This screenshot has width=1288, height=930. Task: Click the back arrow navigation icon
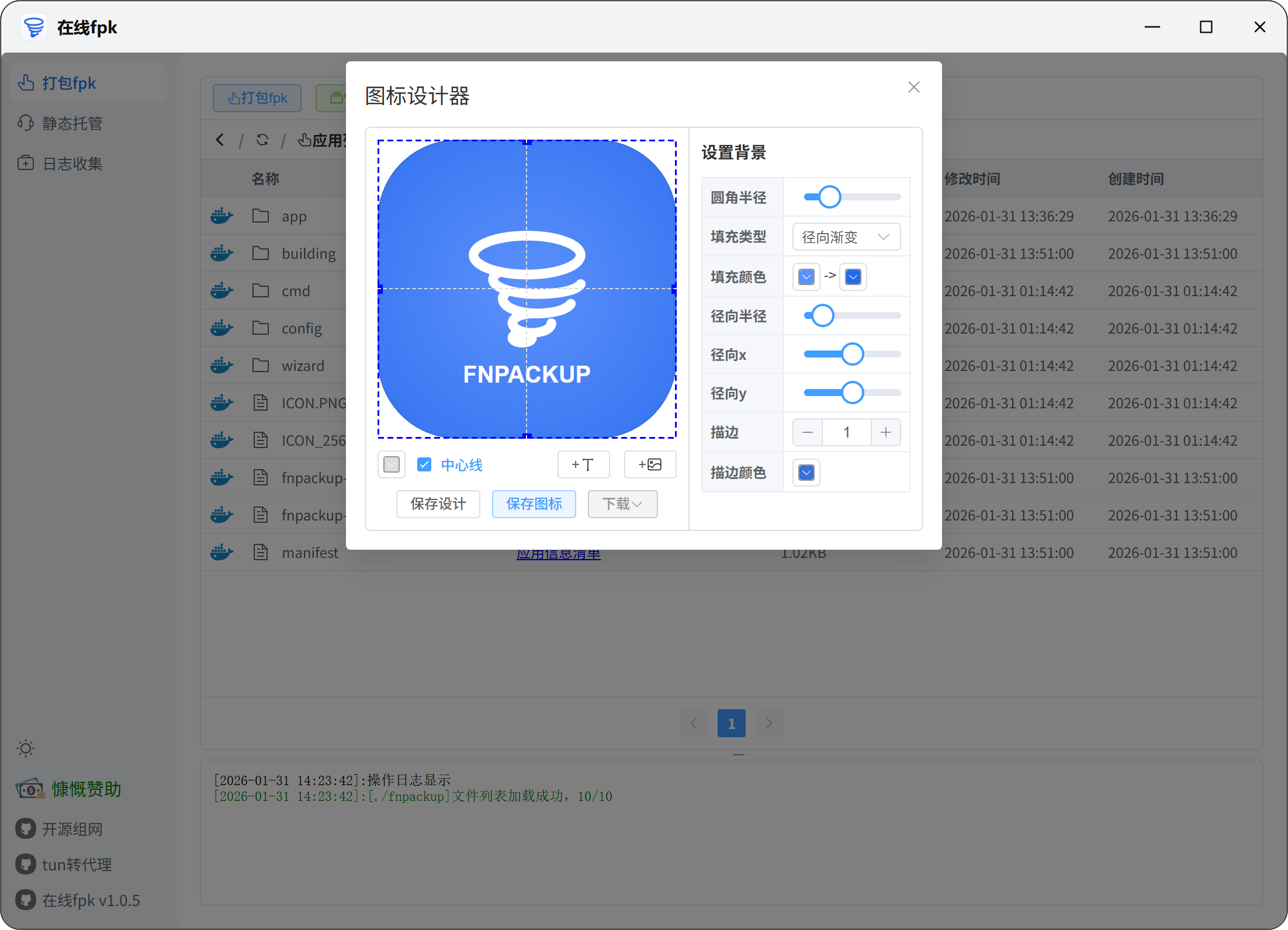[x=220, y=140]
